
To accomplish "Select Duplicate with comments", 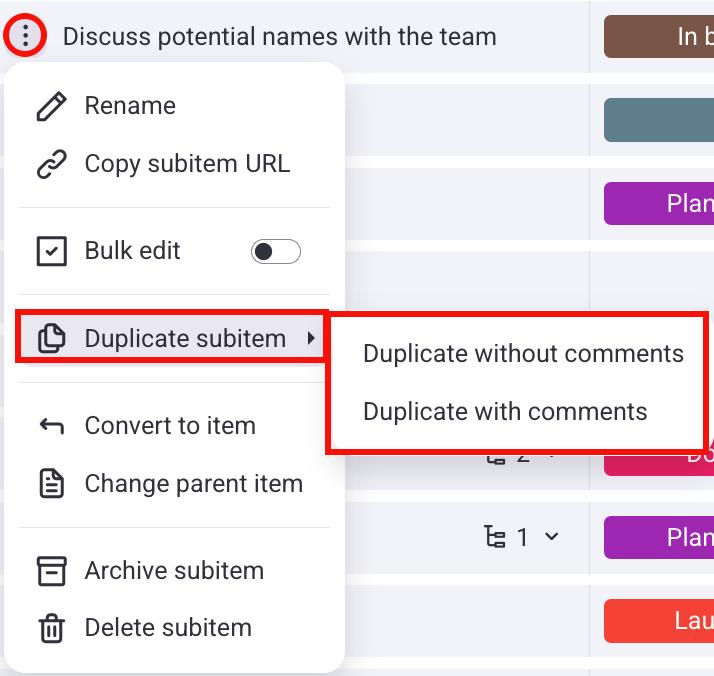I will pos(505,411).
